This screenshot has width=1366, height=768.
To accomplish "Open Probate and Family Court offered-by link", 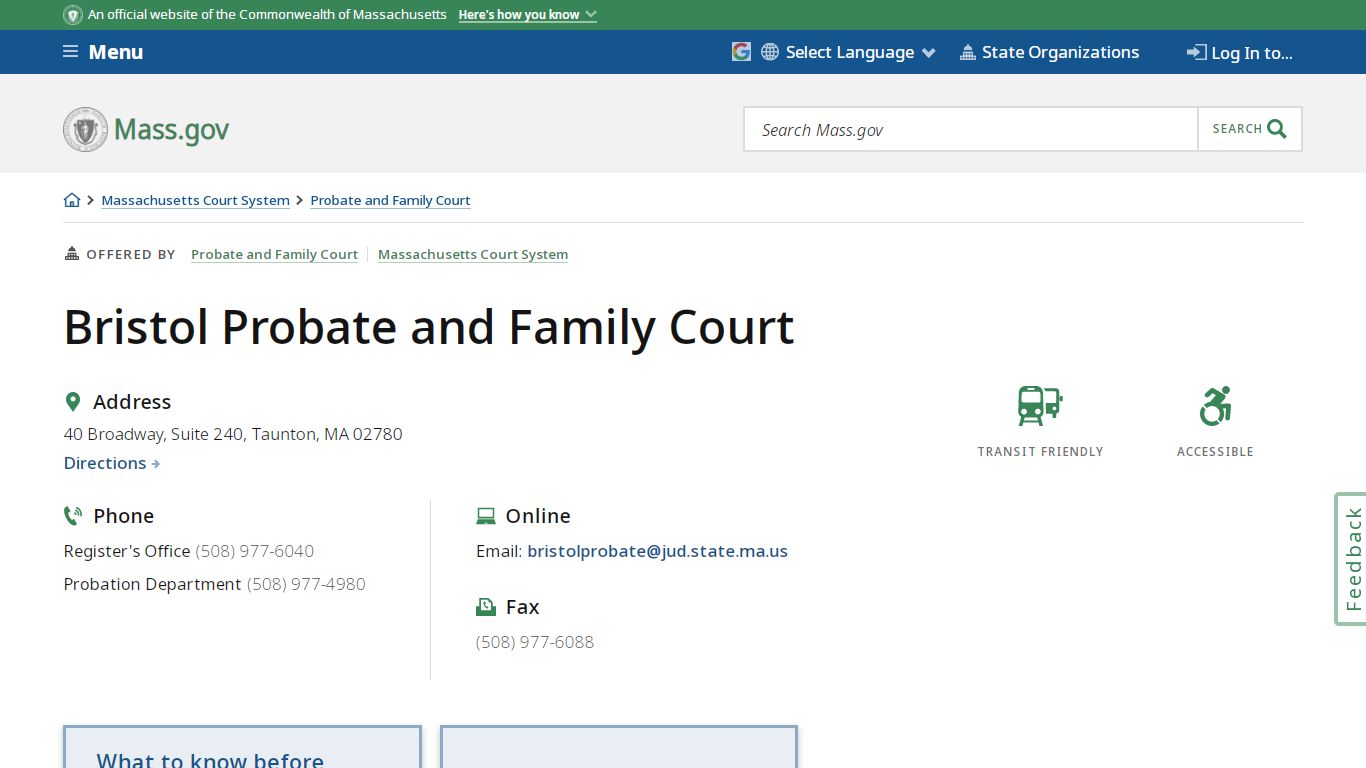I will 274,254.
